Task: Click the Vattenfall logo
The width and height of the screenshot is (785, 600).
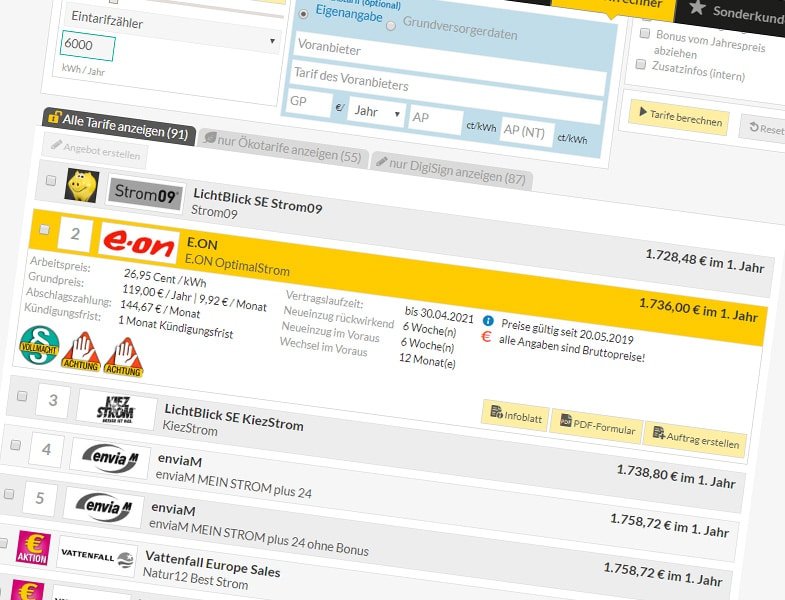Action: [x=96, y=557]
